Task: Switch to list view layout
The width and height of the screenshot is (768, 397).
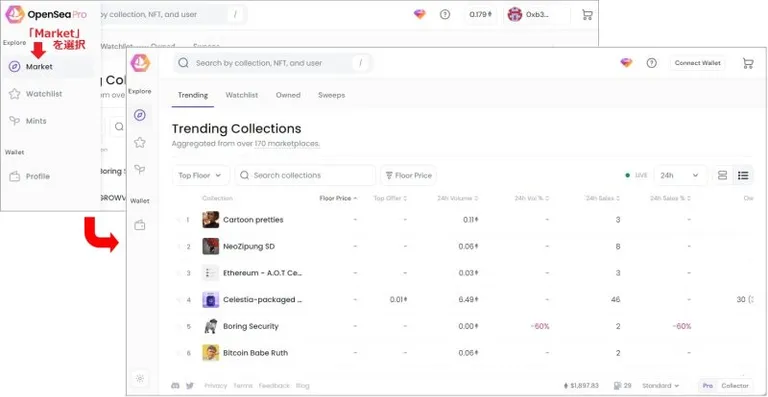Action: click(743, 175)
